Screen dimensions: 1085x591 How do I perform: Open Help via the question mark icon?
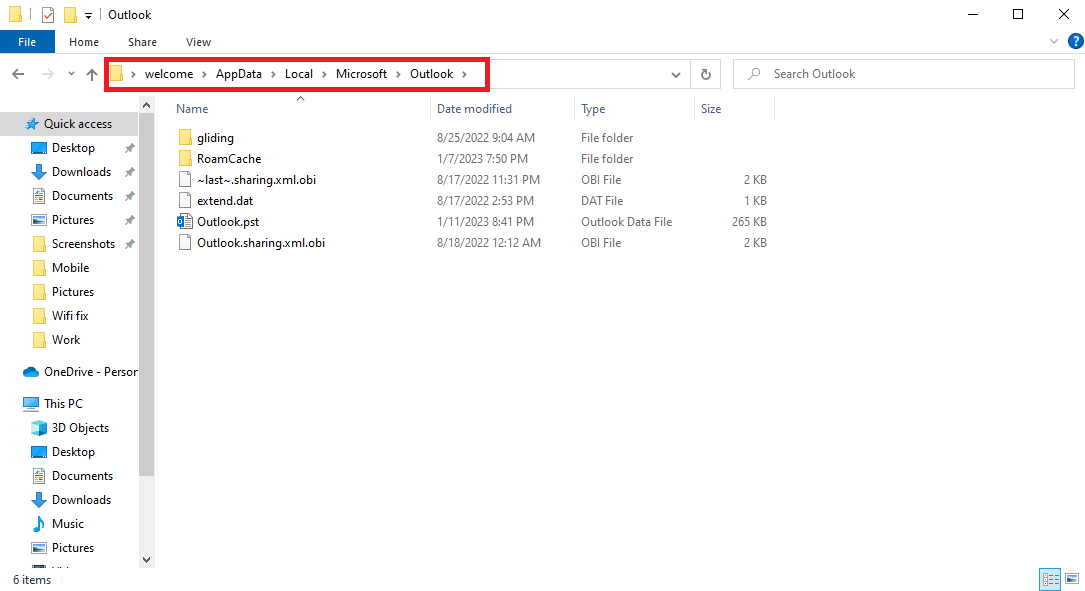coord(1075,42)
